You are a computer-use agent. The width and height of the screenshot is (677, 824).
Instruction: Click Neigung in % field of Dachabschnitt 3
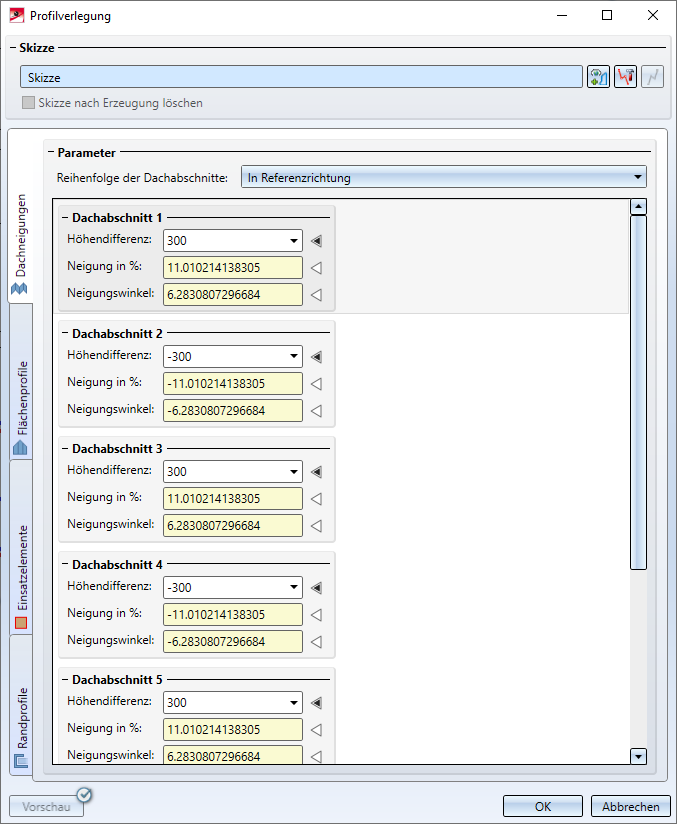(x=233, y=499)
